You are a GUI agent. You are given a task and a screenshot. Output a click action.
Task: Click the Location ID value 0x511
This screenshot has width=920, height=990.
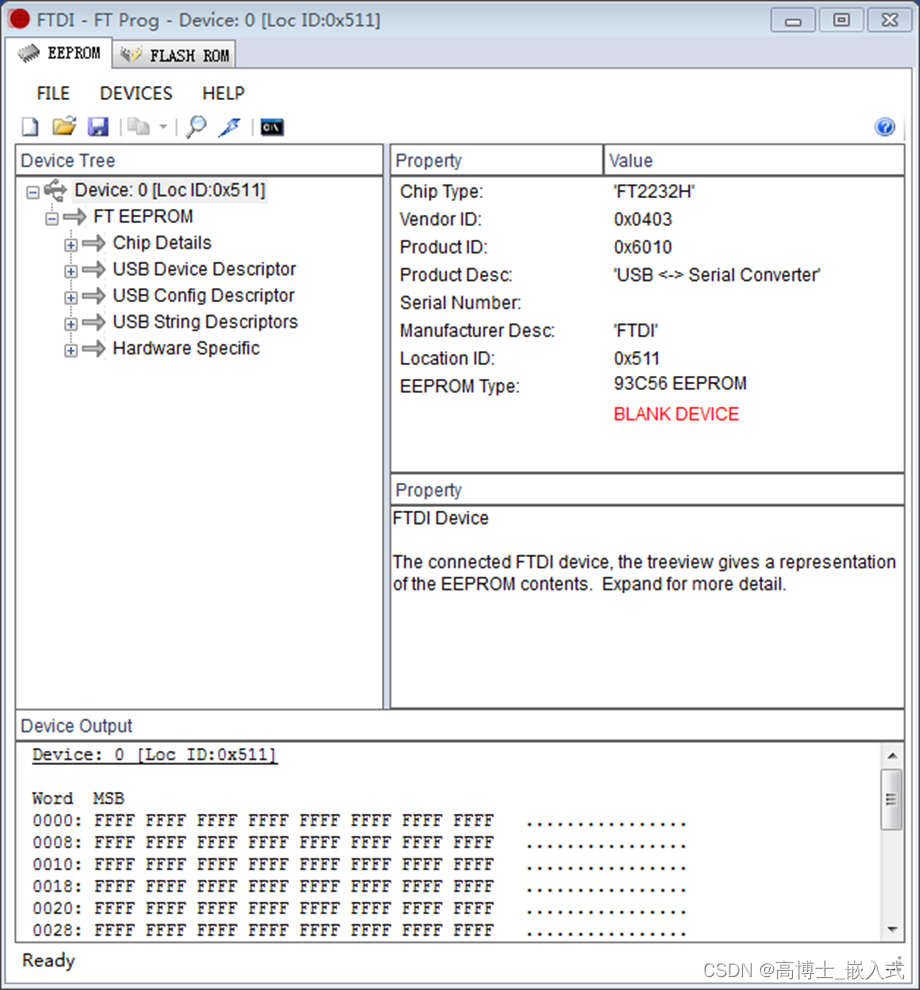coord(636,359)
